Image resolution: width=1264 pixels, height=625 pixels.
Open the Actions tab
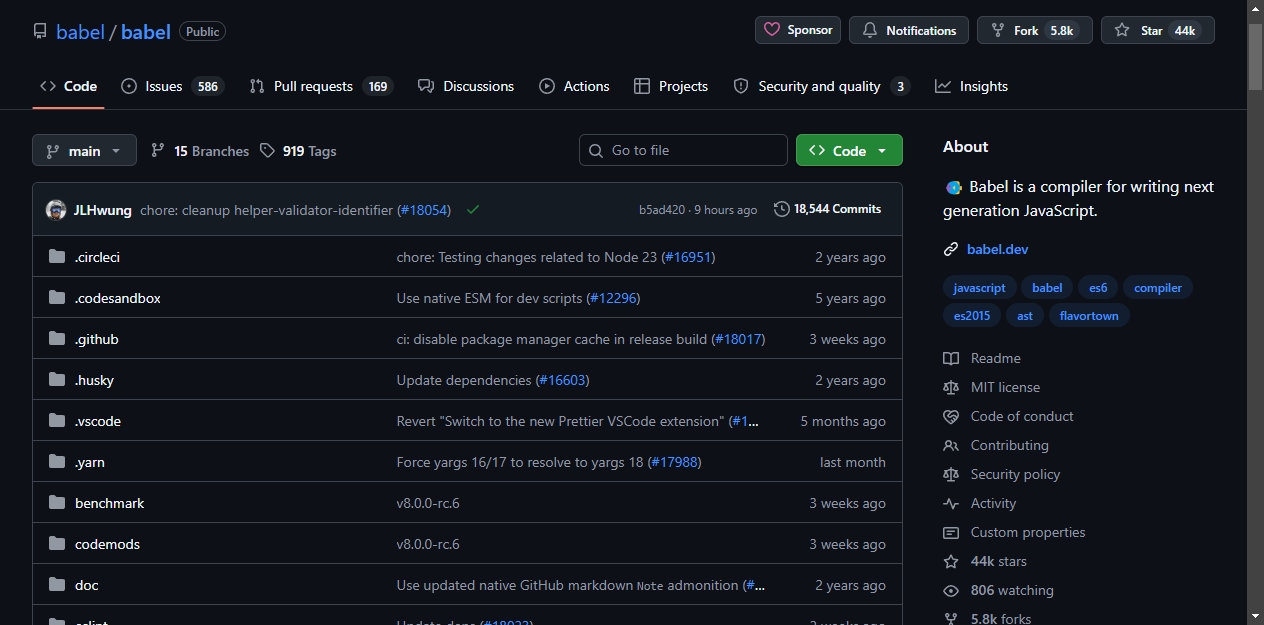click(x=574, y=86)
